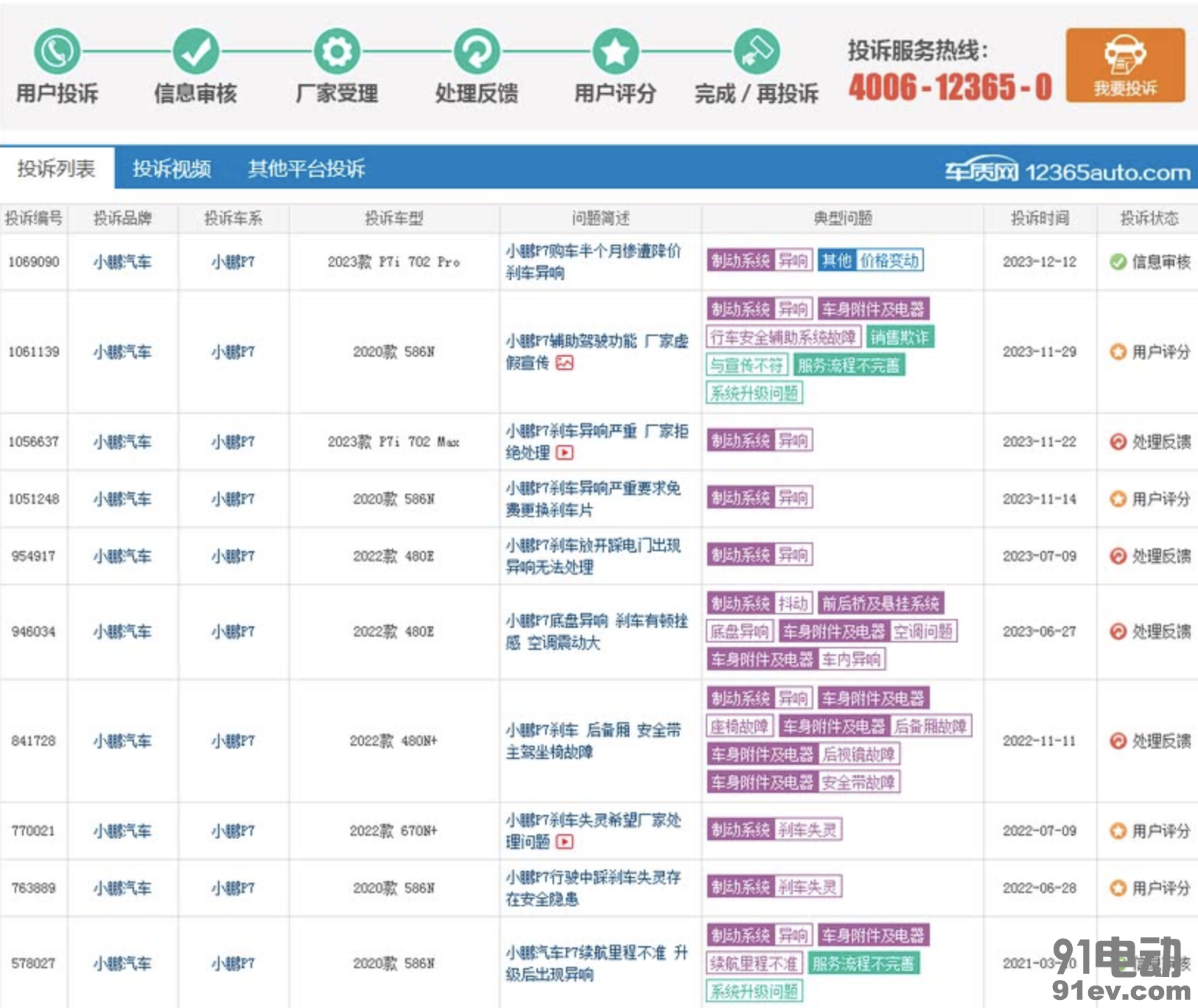This screenshot has height=1008, width=1198.
Task: Click the hotline number 4006-12365-0
Action: coord(950,87)
